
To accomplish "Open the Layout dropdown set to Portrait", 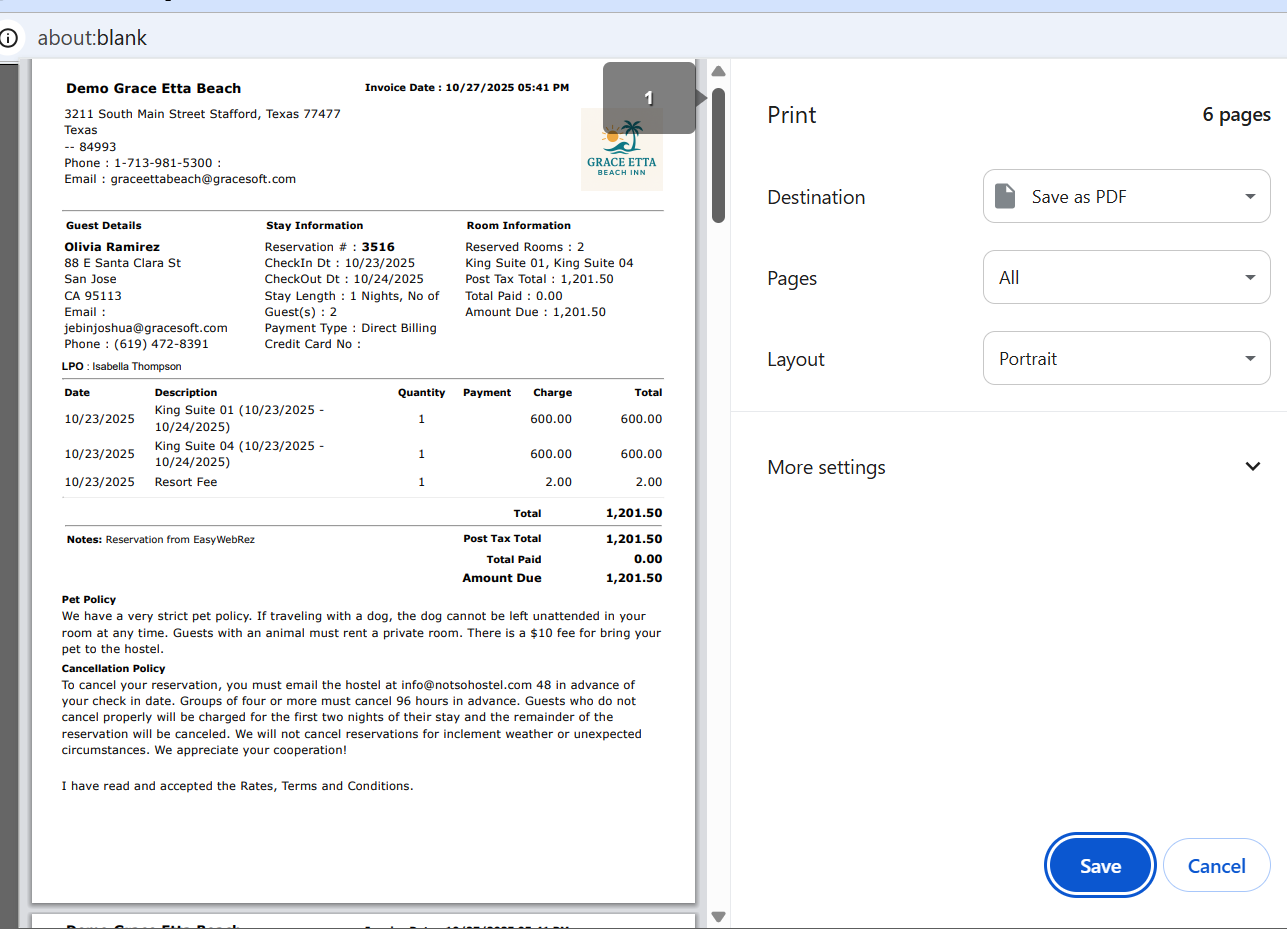I will click(1127, 358).
